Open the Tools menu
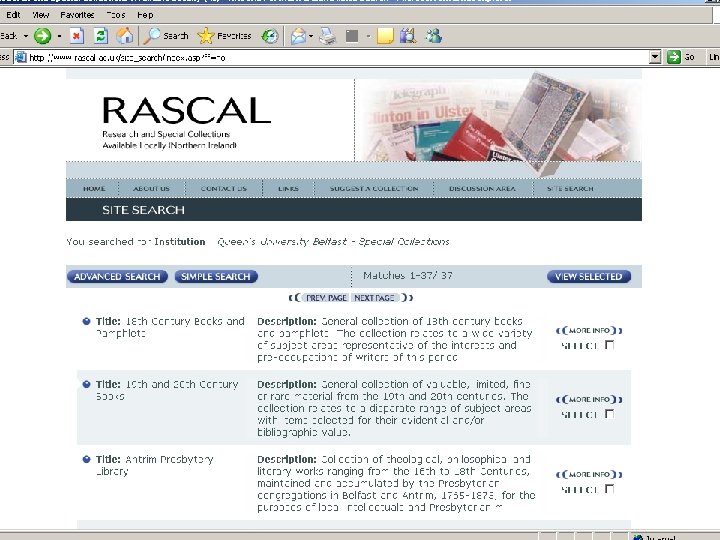 (116, 15)
